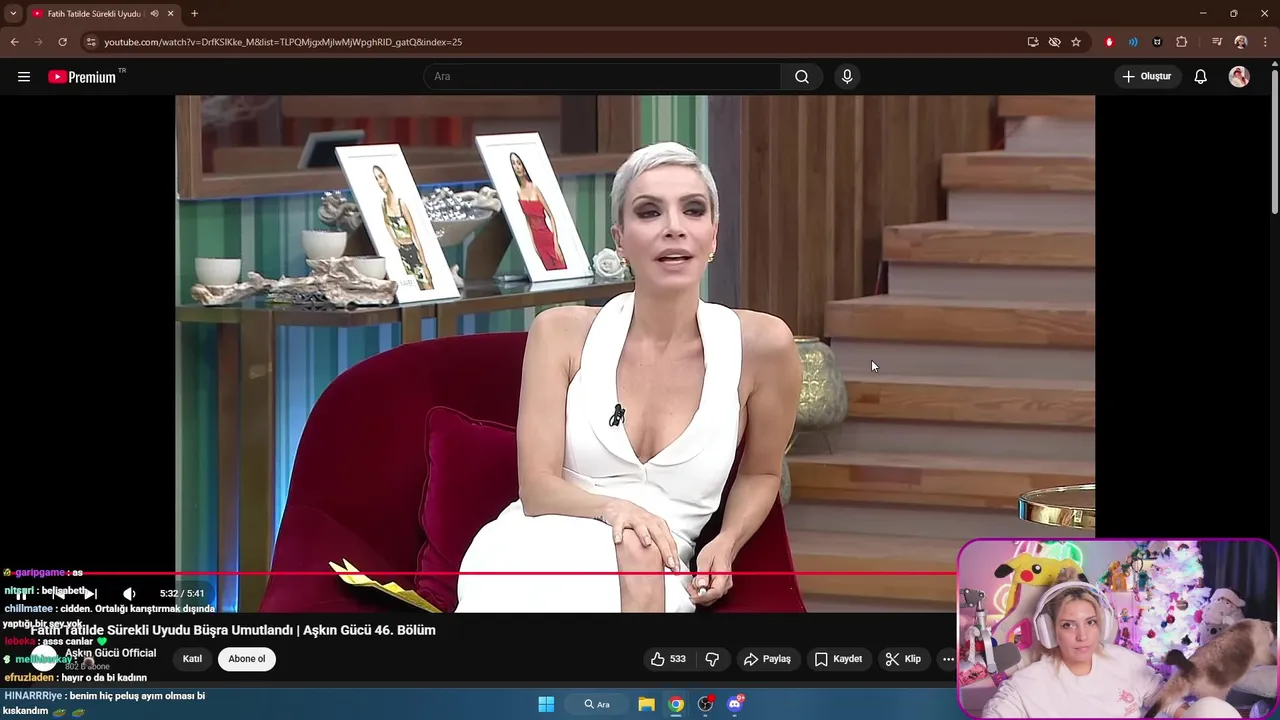Dislike the video with thumbs down

click(713, 659)
